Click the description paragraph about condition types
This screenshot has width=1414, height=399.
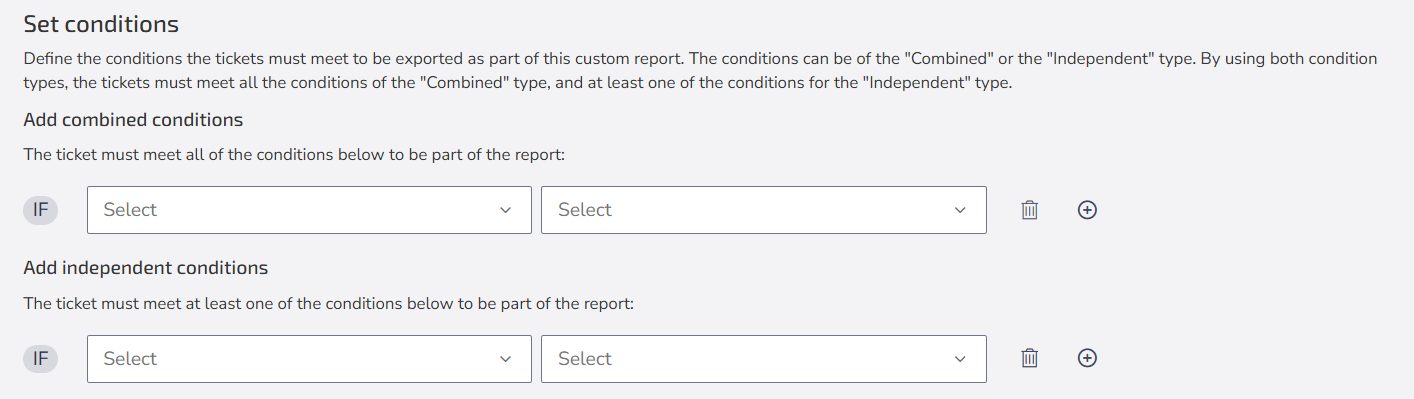(700, 71)
